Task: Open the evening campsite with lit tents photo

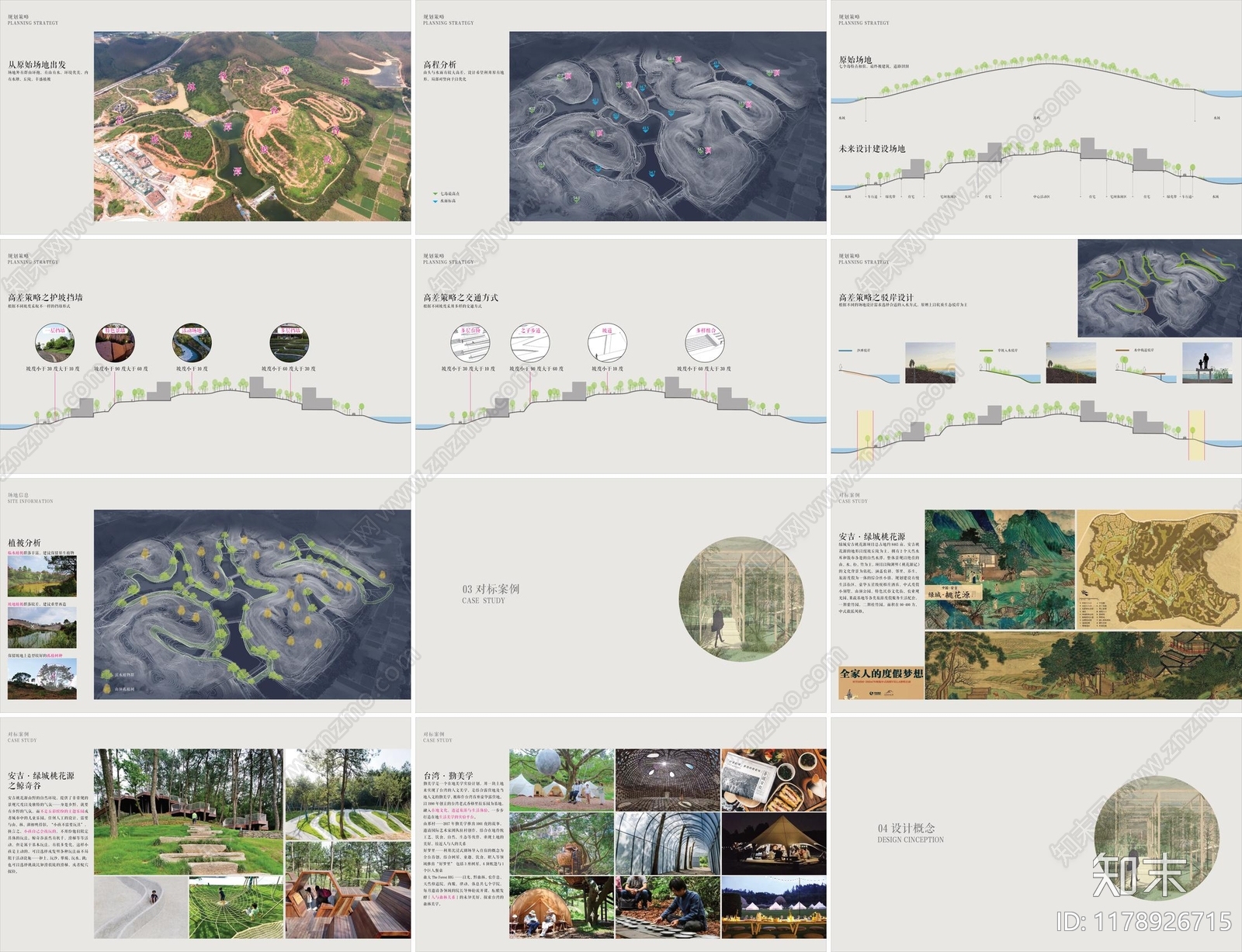Action: [774, 908]
